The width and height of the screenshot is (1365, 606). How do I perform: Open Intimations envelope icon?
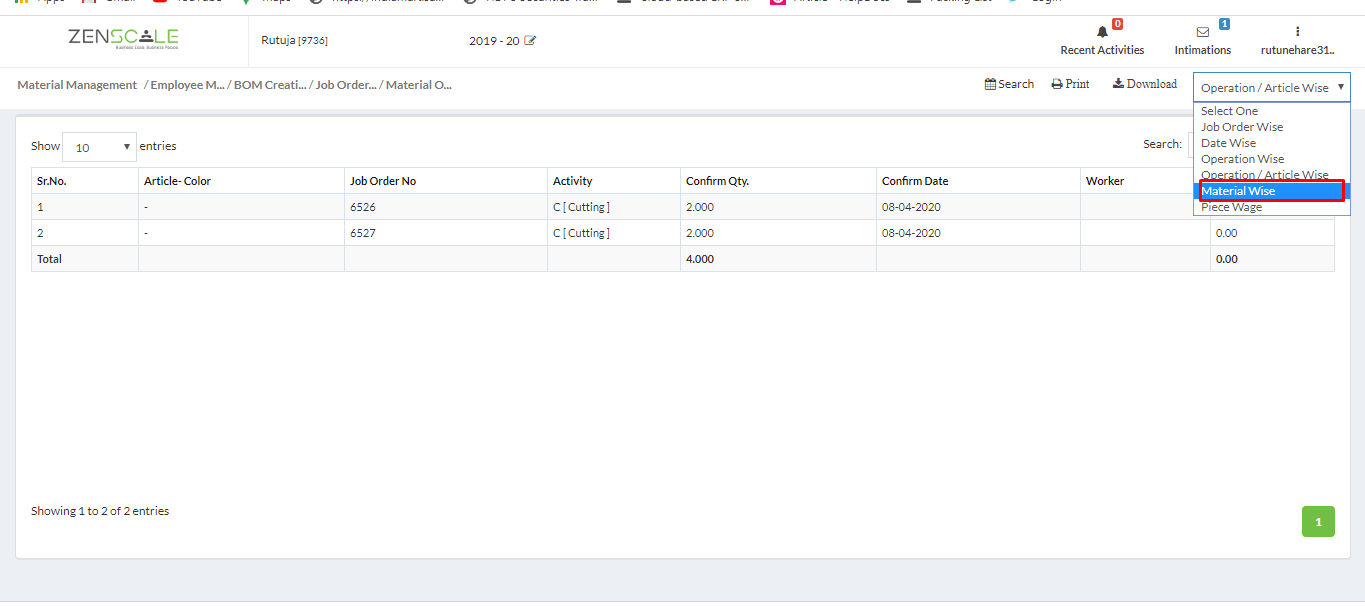1203,32
